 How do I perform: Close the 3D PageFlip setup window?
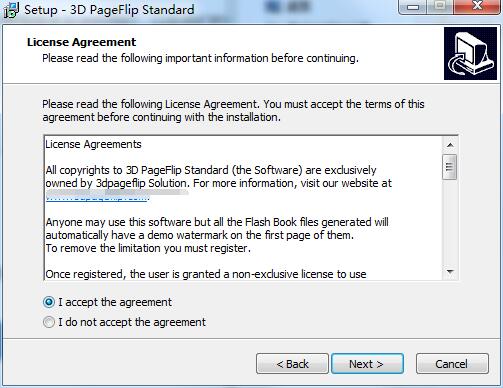(477, 7)
